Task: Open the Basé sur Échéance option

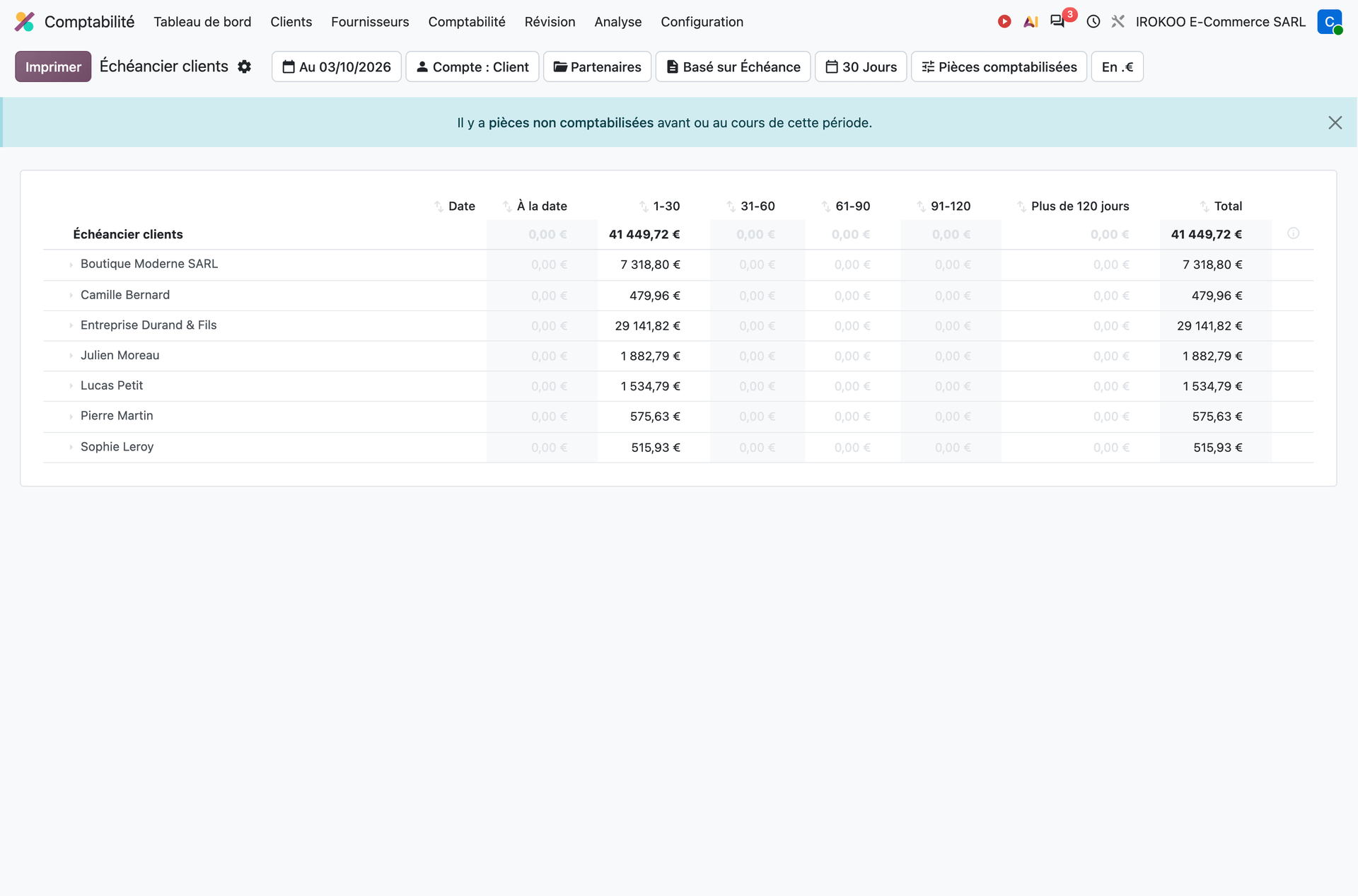Action: [733, 66]
